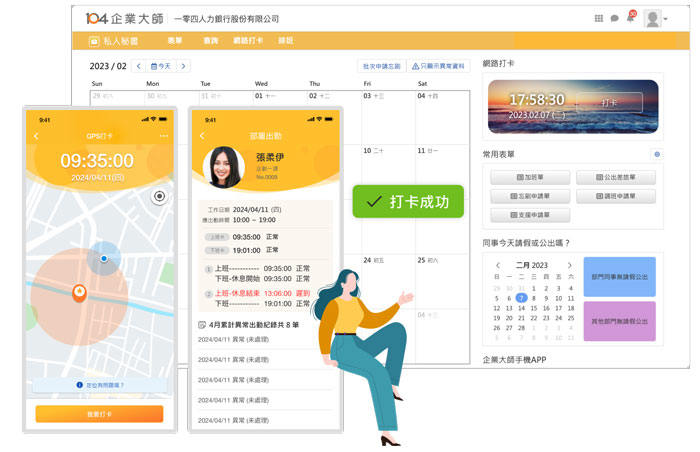Open the 公出差旅單 form
Image resolution: width=700 pixels, height=452 pixels.
(616, 177)
